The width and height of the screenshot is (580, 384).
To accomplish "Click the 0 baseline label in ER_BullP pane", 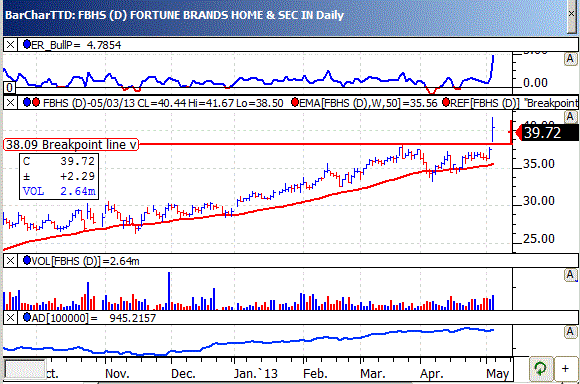I will tap(10, 88).
